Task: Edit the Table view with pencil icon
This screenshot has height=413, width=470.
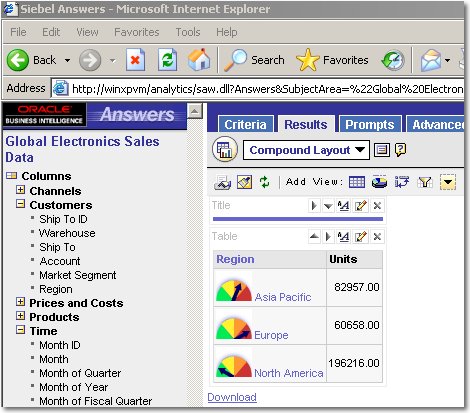Action: click(360, 237)
